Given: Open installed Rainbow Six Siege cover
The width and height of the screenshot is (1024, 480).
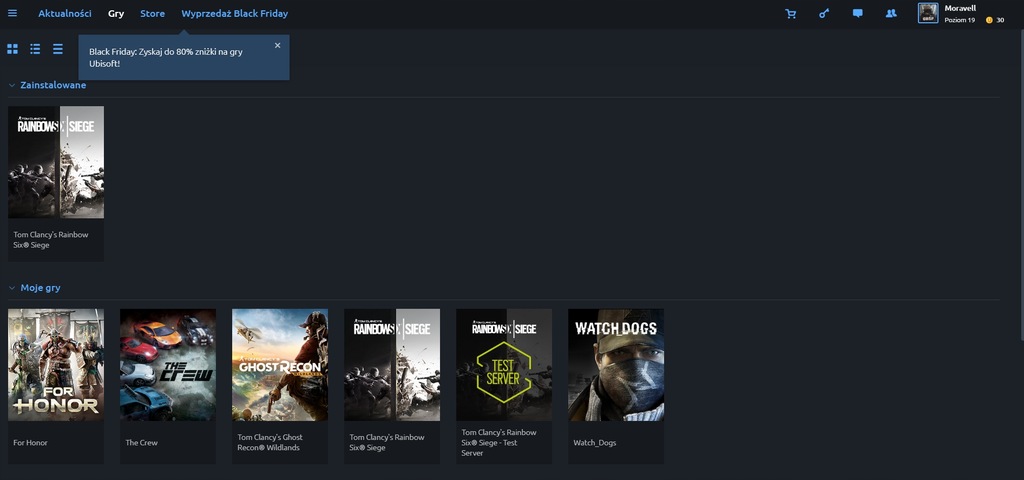Looking at the screenshot, I should pyautogui.click(x=56, y=162).
